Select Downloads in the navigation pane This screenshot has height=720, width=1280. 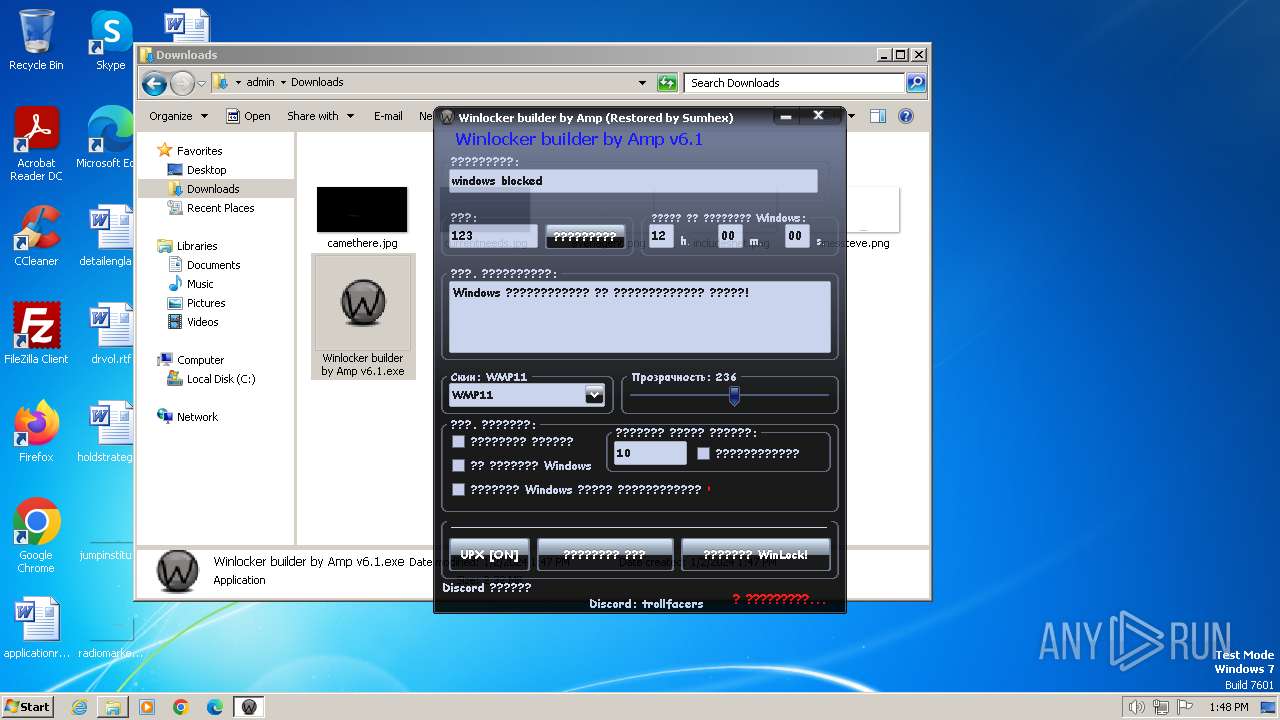pyautogui.click(x=213, y=189)
